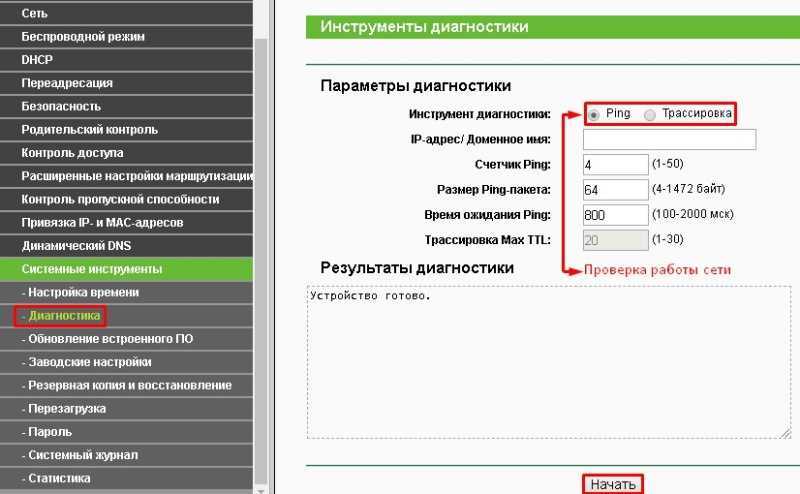Image resolution: width=800 pixels, height=494 pixels.
Task: Open Заводские настройки submenu item
Action: [126, 362]
